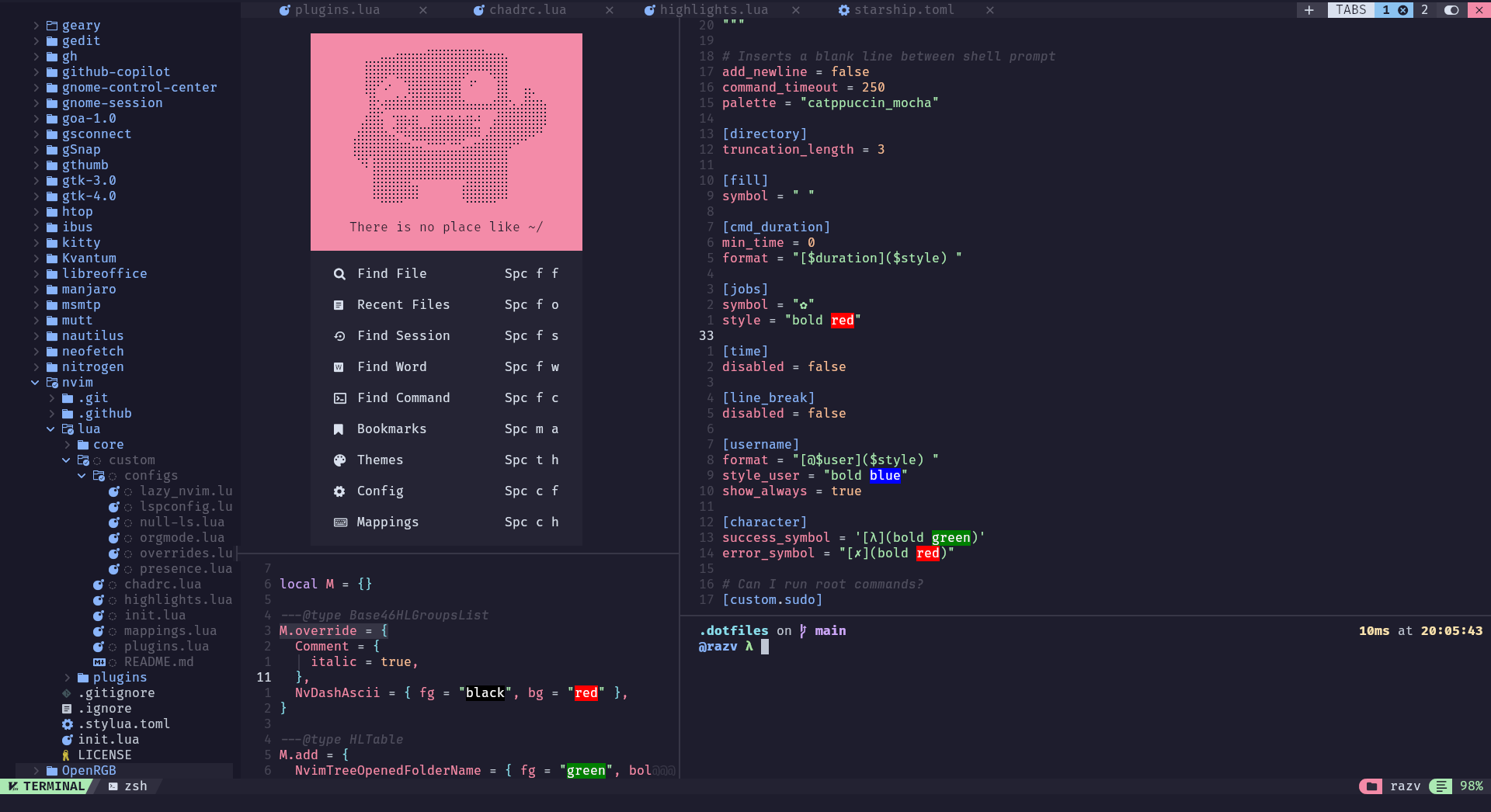The height and width of the screenshot is (812, 1491).
Task: Open presence.lua in file tree
Action: point(186,569)
